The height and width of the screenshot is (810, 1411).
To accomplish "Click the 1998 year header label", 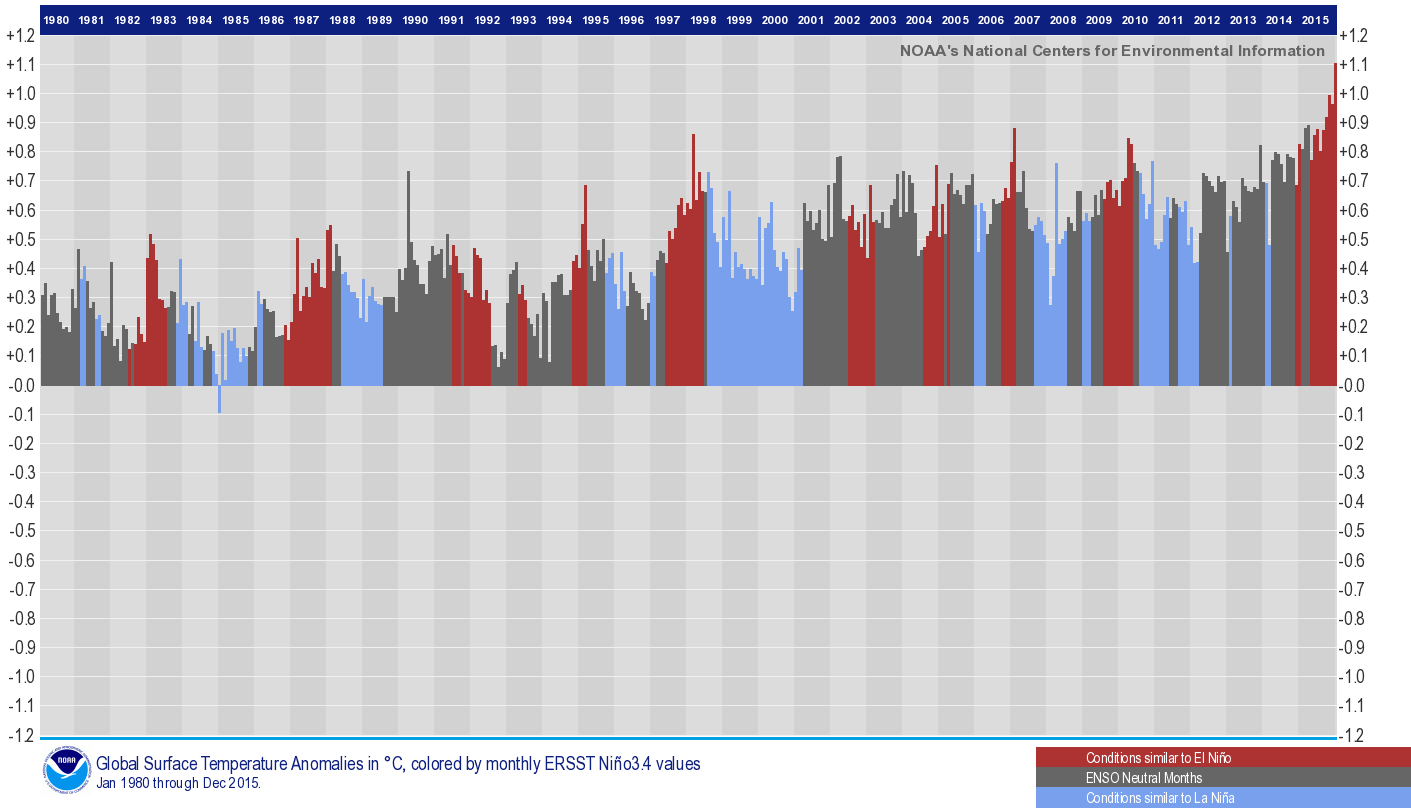I will point(704,20).
